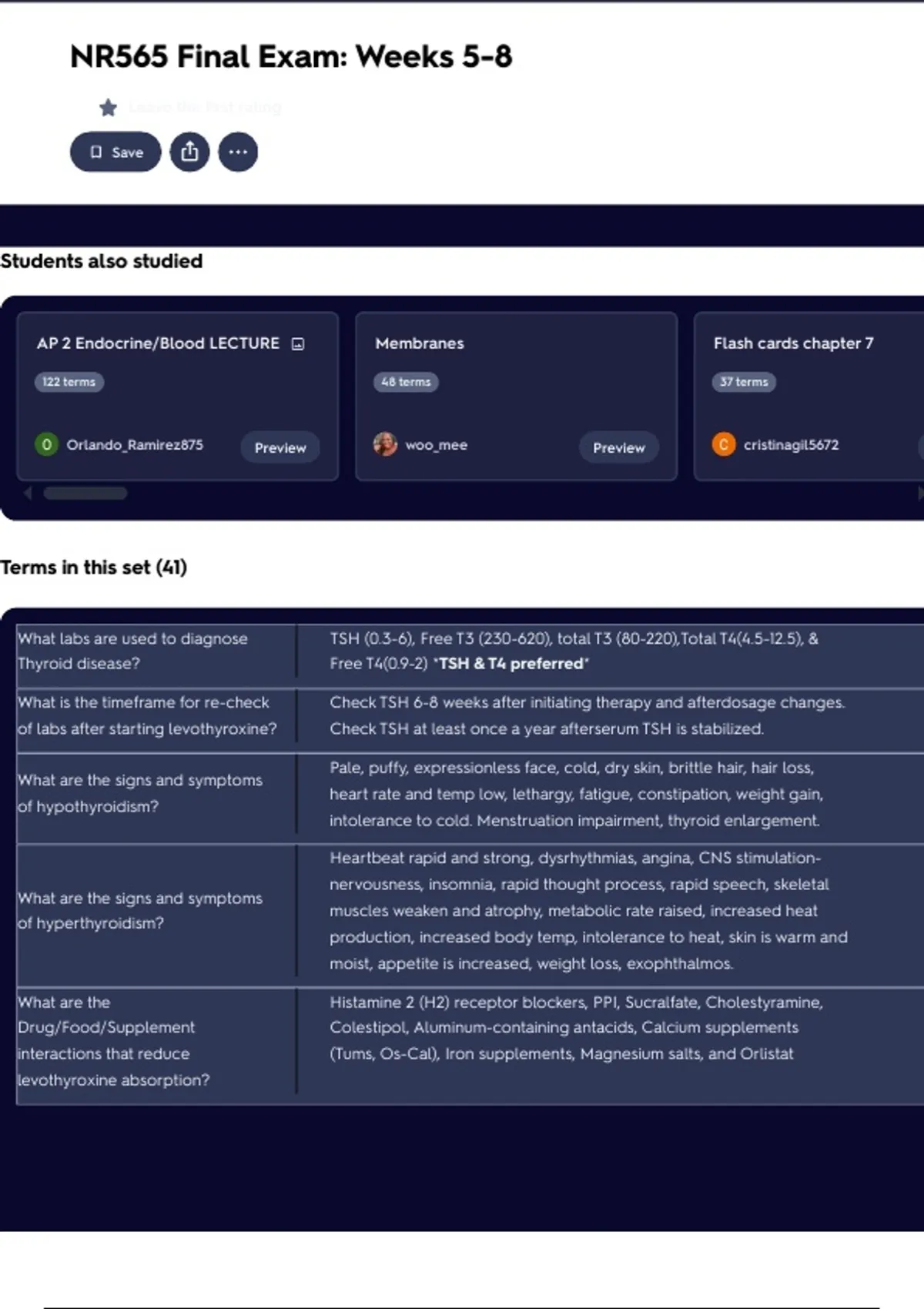
Task: Select the hypothyroidism signs and symptoms term
Action: (140, 793)
